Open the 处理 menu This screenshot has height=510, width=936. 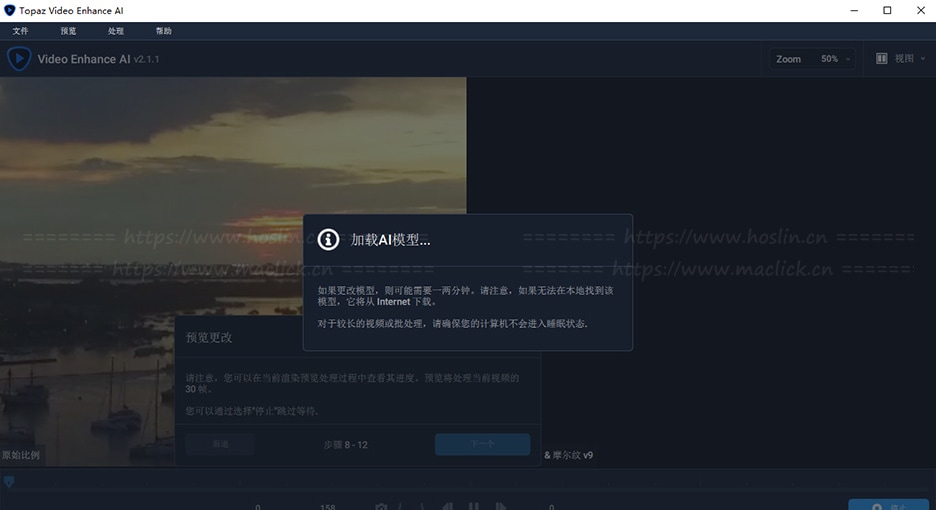point(116,31)
